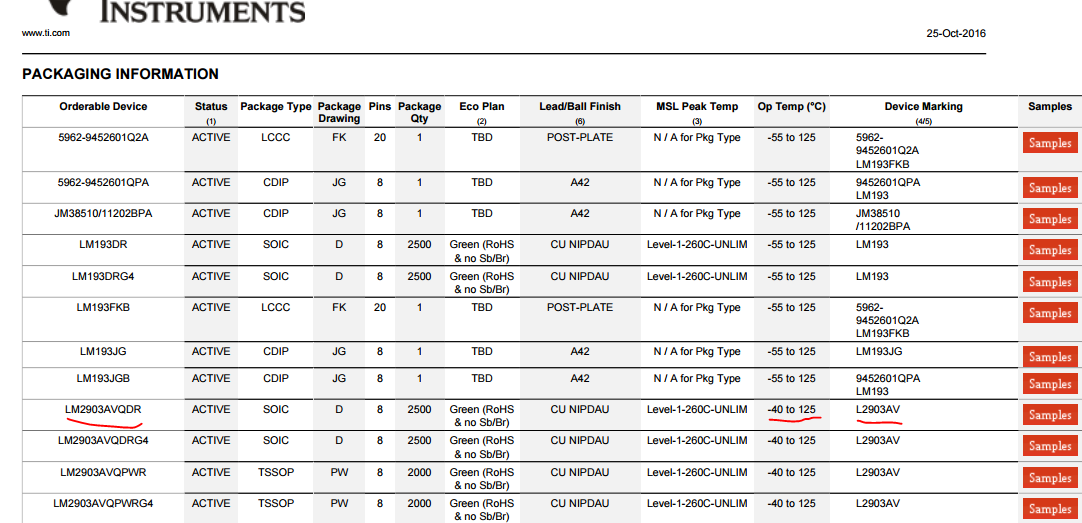1082x523 pixels.
Task: Select orderable device 5962-9452601QPA
Action: click(104, 182)
